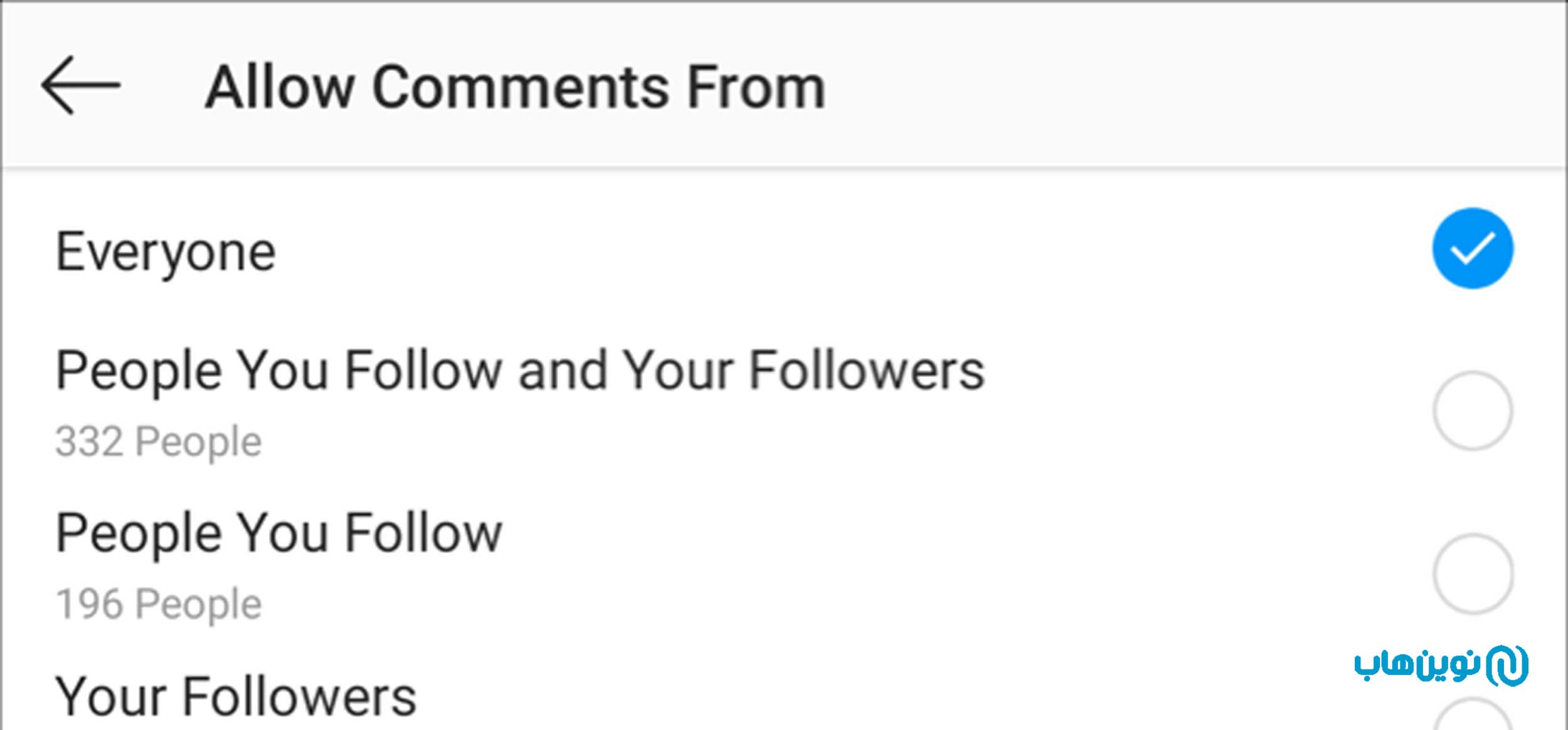Click the Allow Comments From title
The image size is (1568, 730).
click(x=515, y=88)
